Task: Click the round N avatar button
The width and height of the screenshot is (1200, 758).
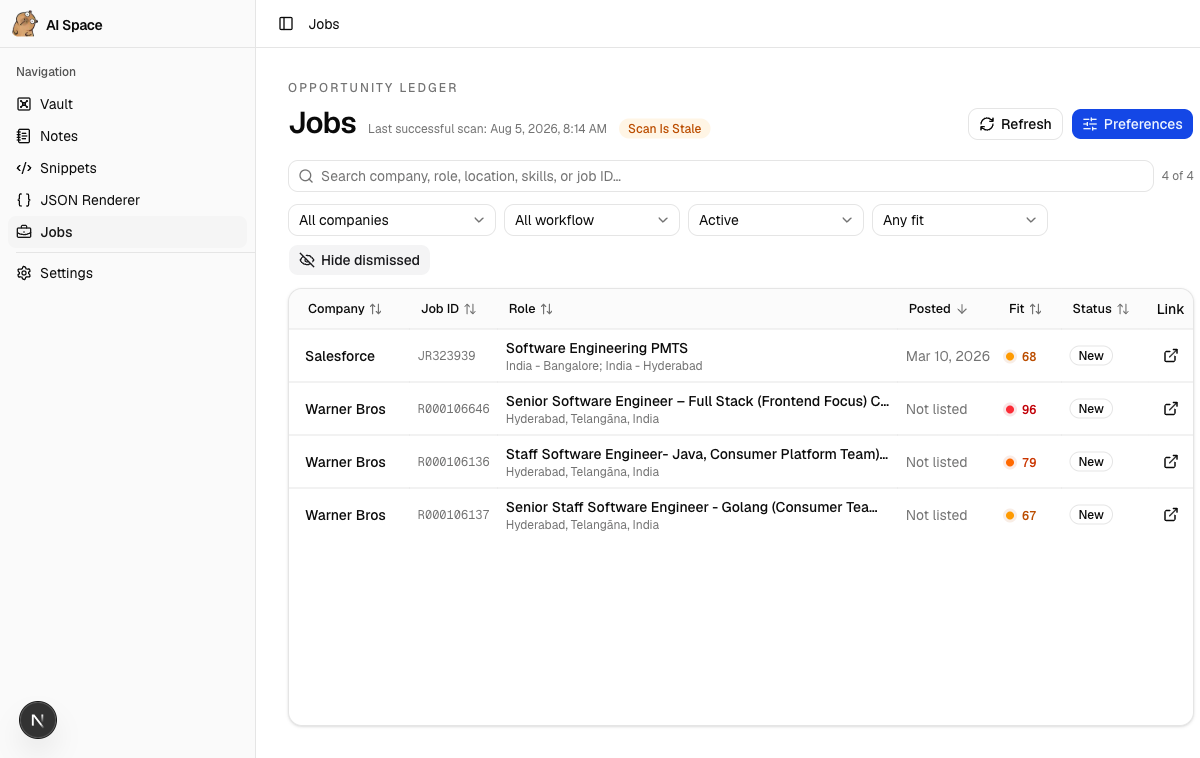Action: pos(38,720)
